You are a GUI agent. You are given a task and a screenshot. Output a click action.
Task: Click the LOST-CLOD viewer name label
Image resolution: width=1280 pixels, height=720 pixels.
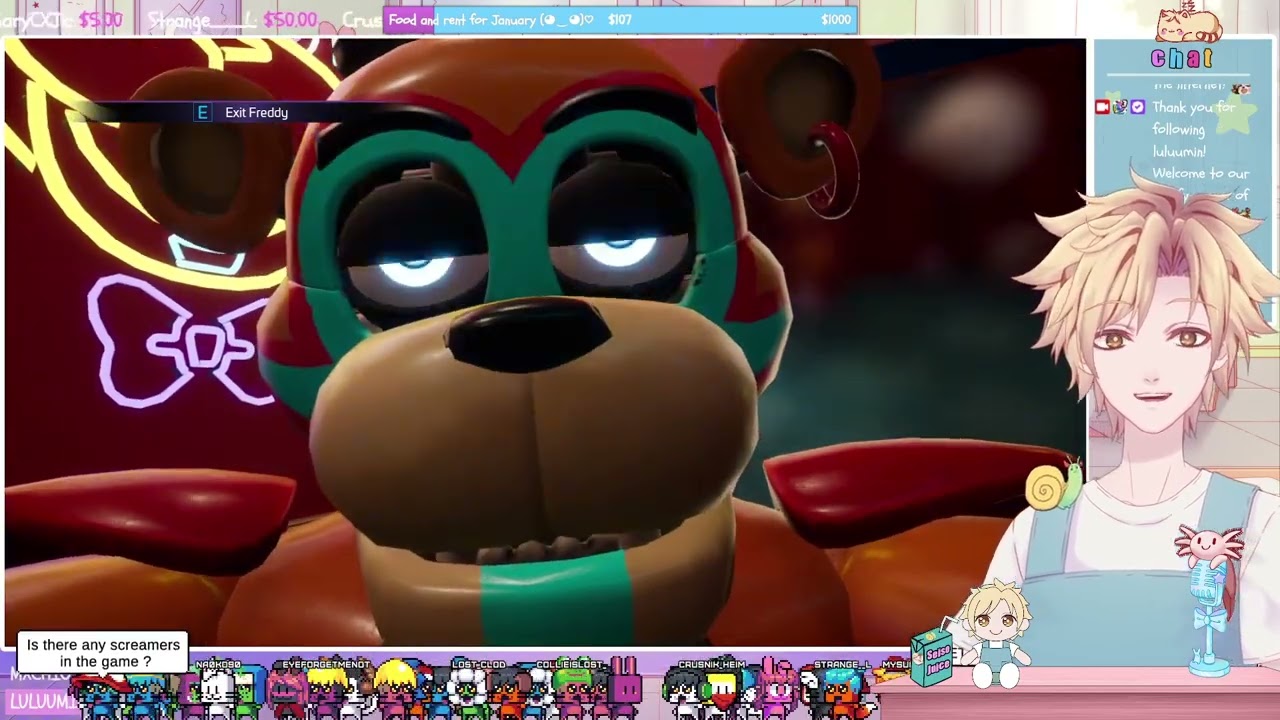(479, 664)
